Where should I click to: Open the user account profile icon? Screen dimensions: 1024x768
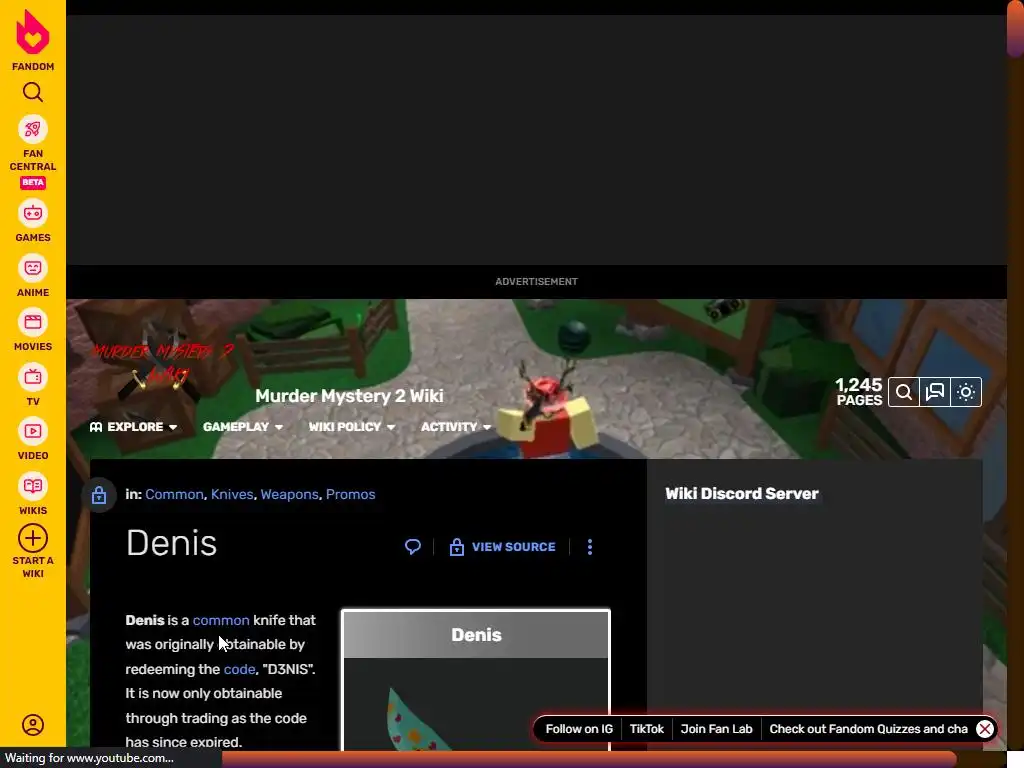[x=33, y=725]
